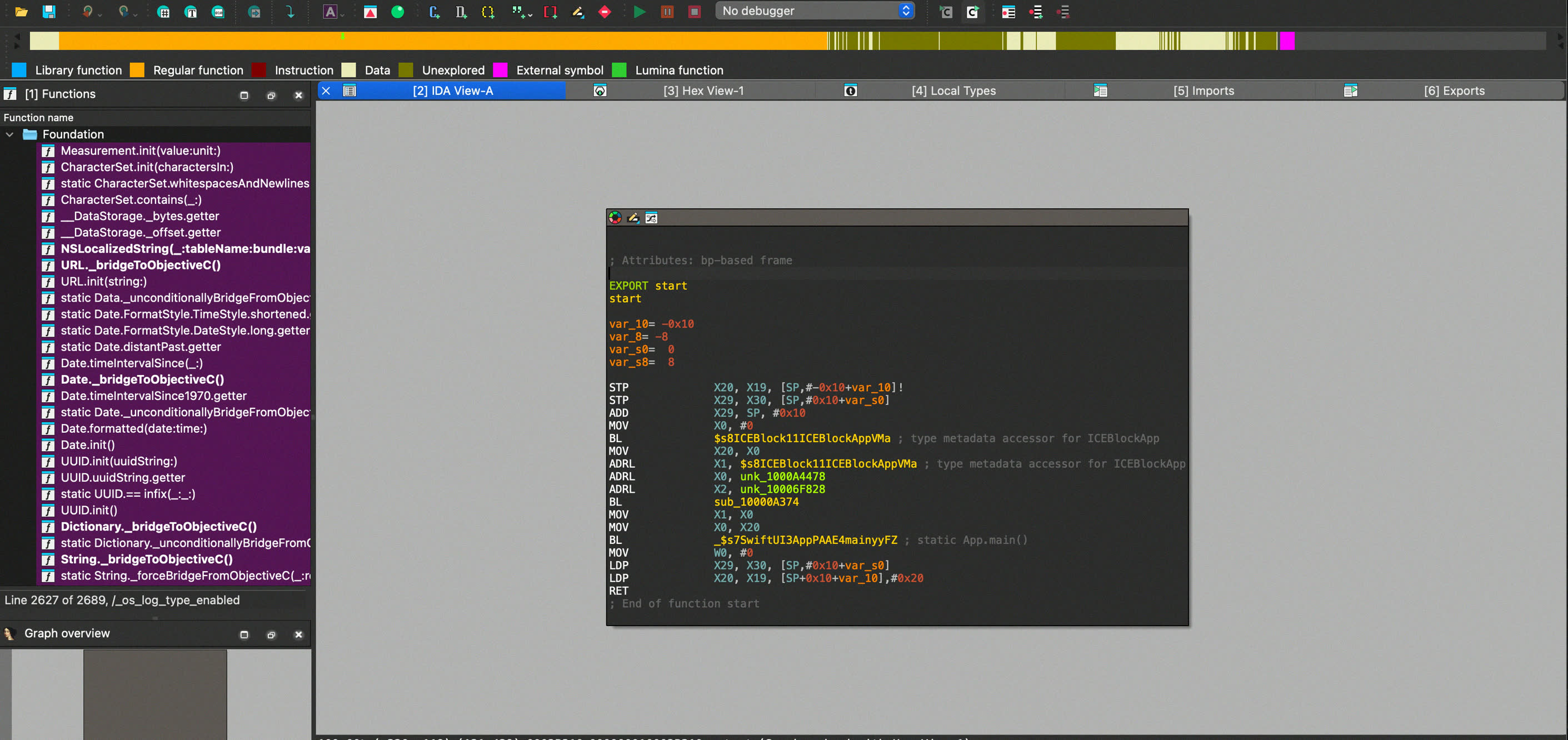Click the yellow pencil edit toolbar icon

578,12
